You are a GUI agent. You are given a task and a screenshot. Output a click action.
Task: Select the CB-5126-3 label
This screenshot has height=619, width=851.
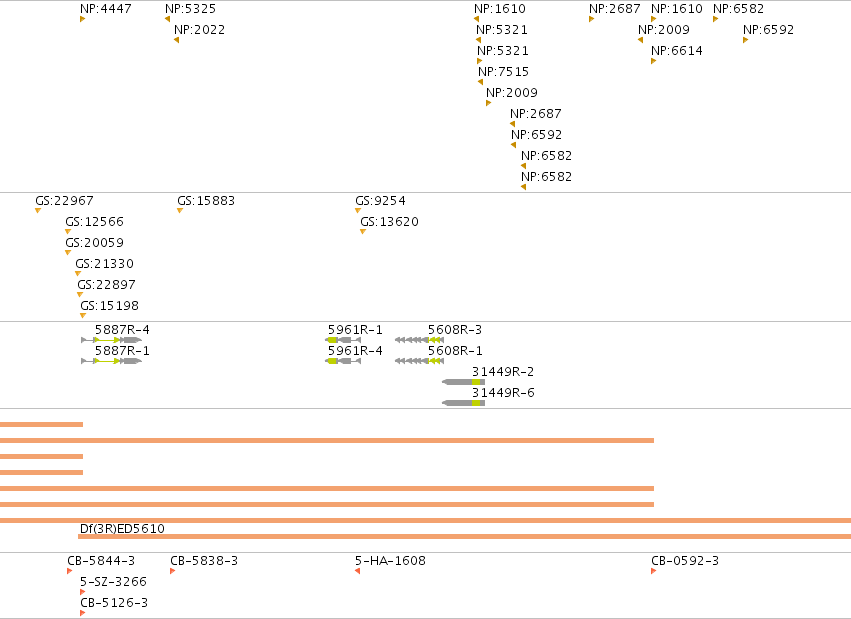[x=114, y=603]
